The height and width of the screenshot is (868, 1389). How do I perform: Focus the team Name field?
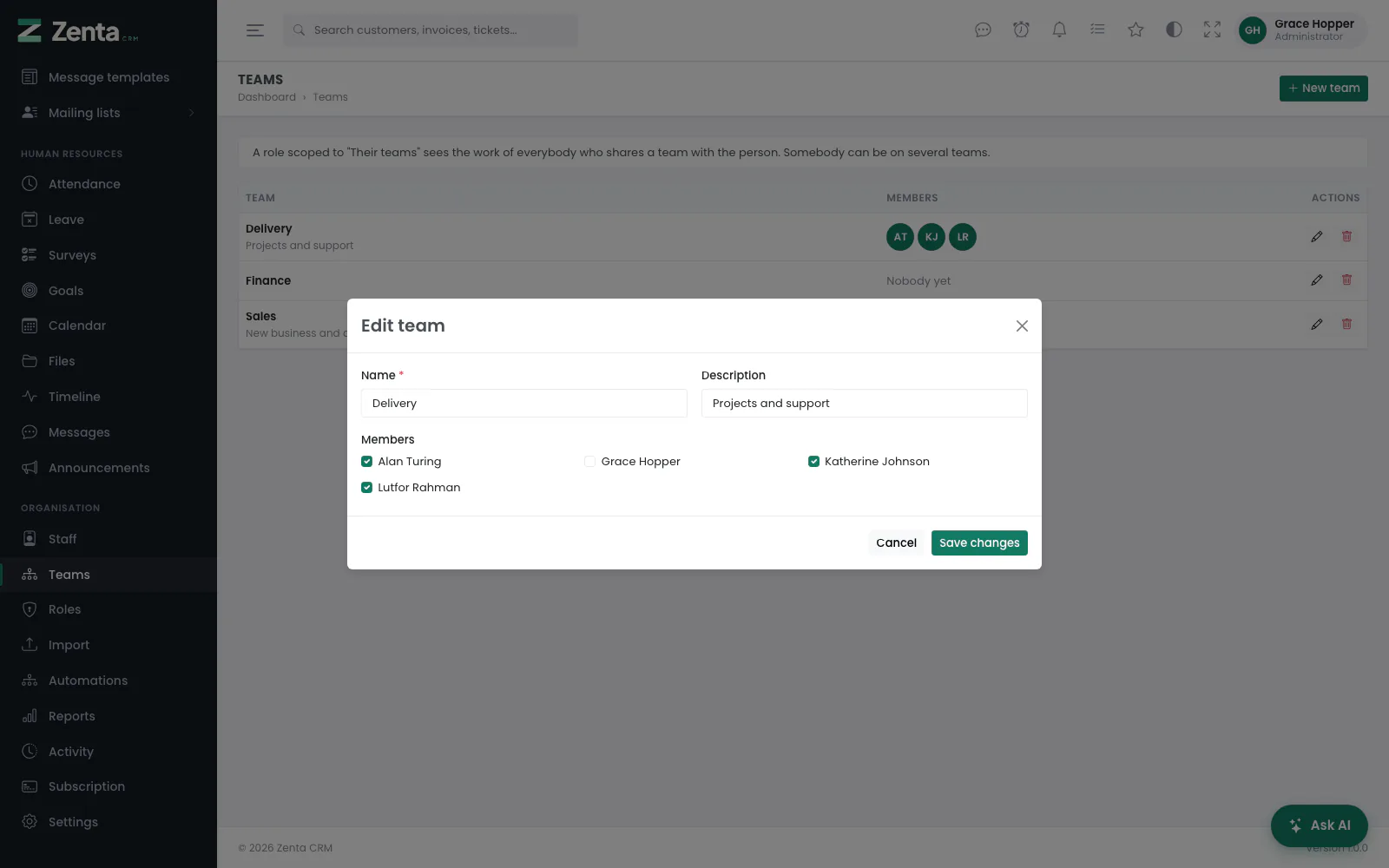click(524, 404)
